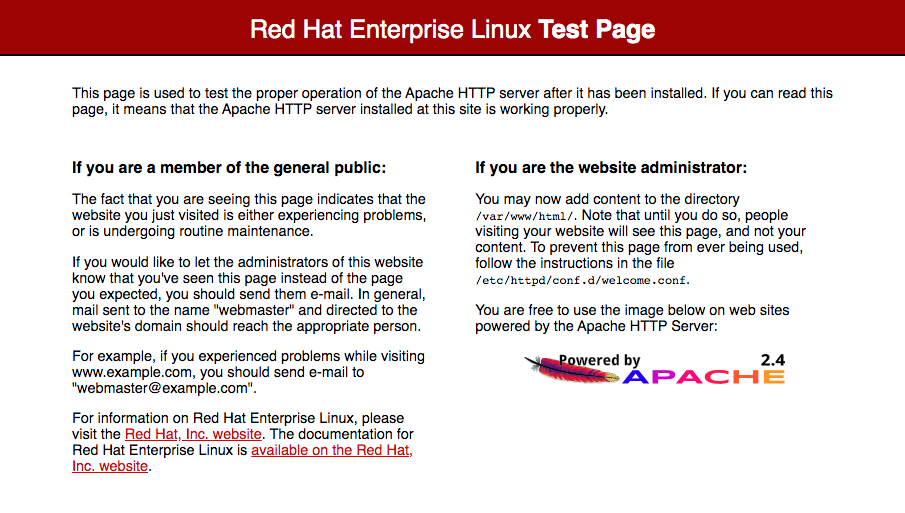Click the "Inc. website" link end on last line
Image resolution: width=905 pixels, height=513 pixels.
click(110, 466)
